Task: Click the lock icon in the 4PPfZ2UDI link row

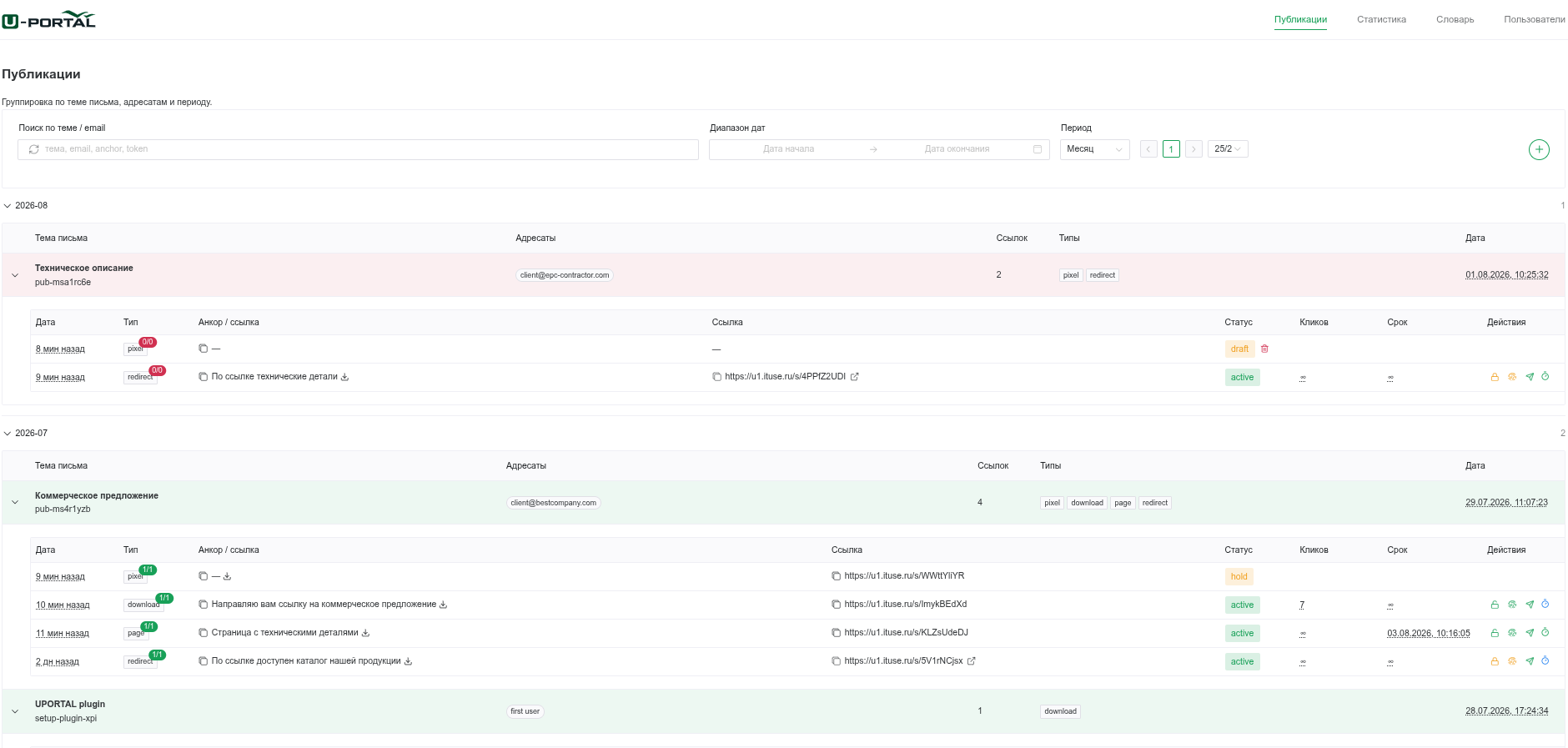Action: pos(1495,377)
